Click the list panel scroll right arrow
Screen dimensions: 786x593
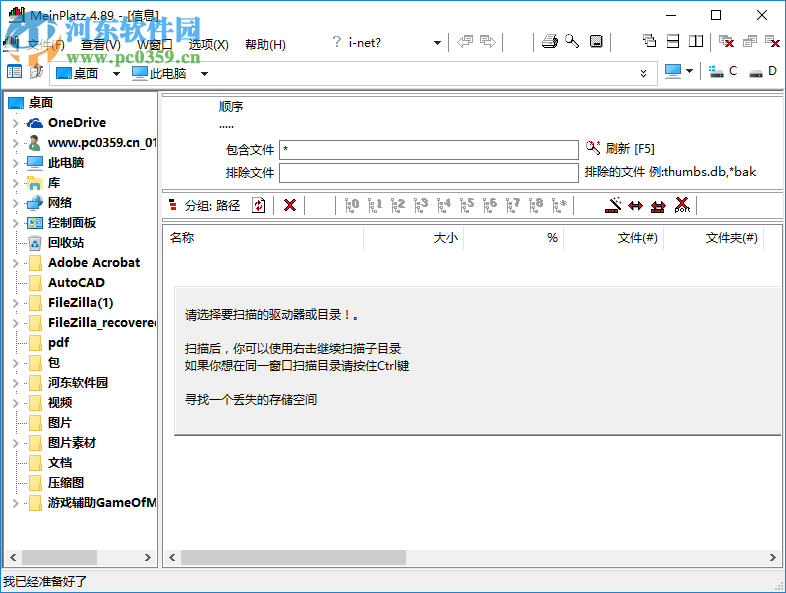tap(772, 557)
